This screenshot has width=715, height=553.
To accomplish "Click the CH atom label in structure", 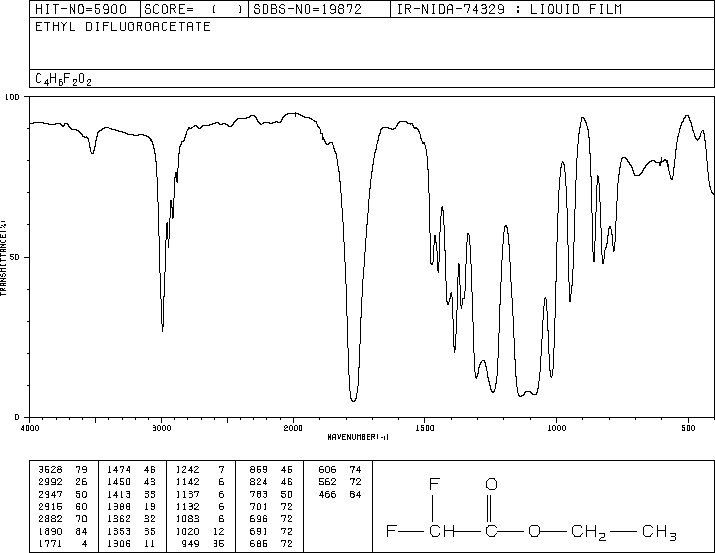I will 442,531.
